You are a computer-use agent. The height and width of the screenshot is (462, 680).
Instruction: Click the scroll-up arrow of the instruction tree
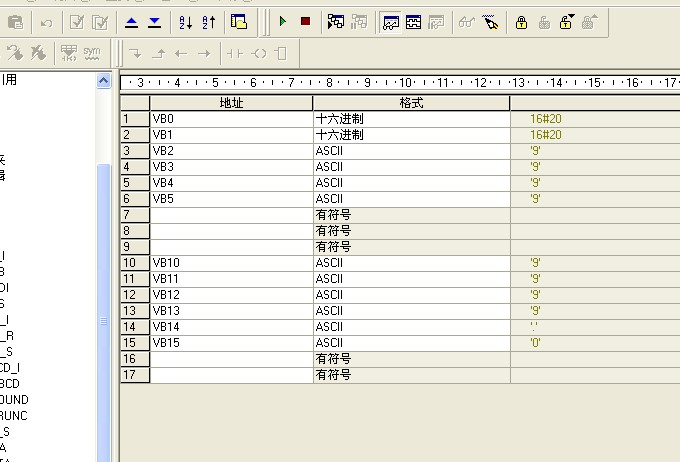point(104,81)
